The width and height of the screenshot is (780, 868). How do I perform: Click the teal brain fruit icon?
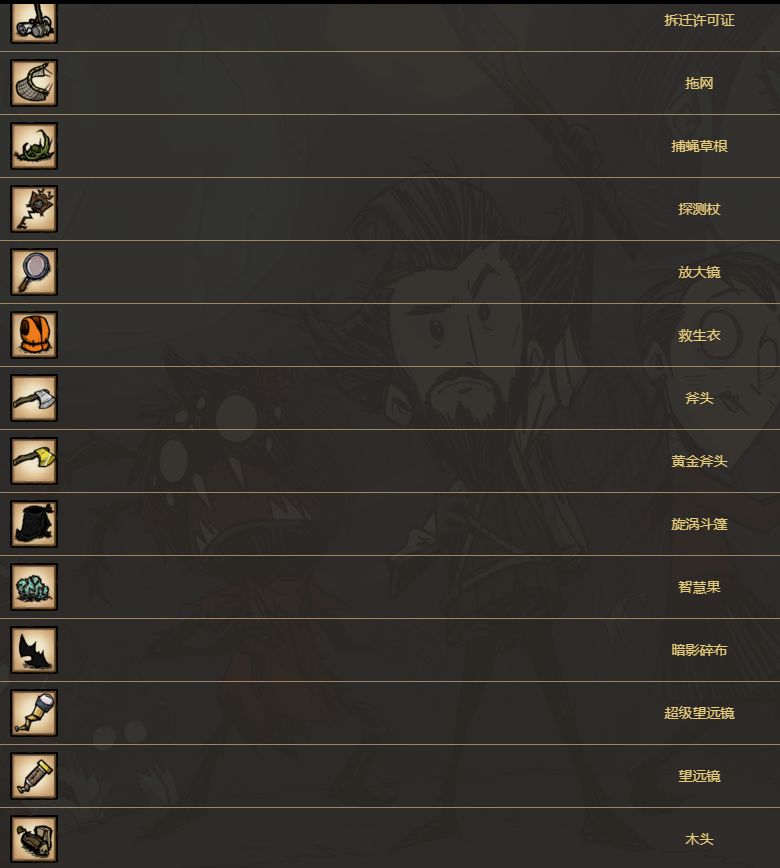pyautogui.click(x=34, y=587)
